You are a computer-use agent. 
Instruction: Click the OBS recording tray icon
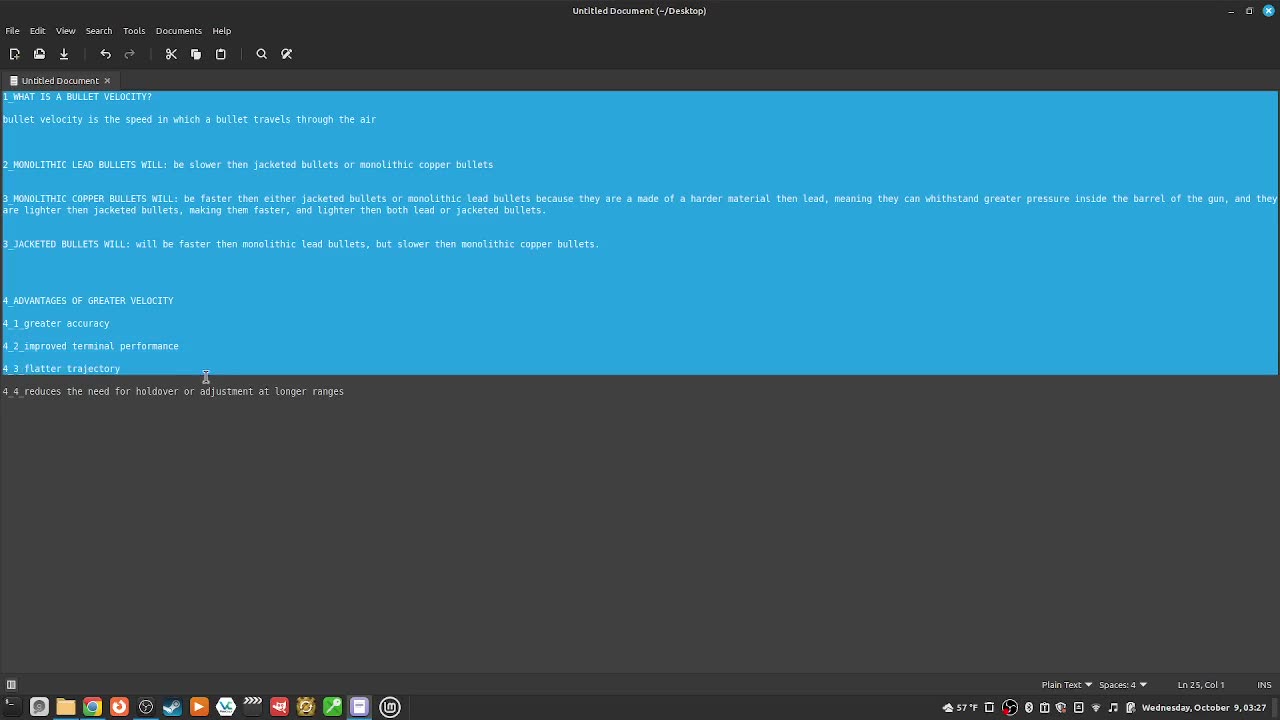coord(1010,707)
